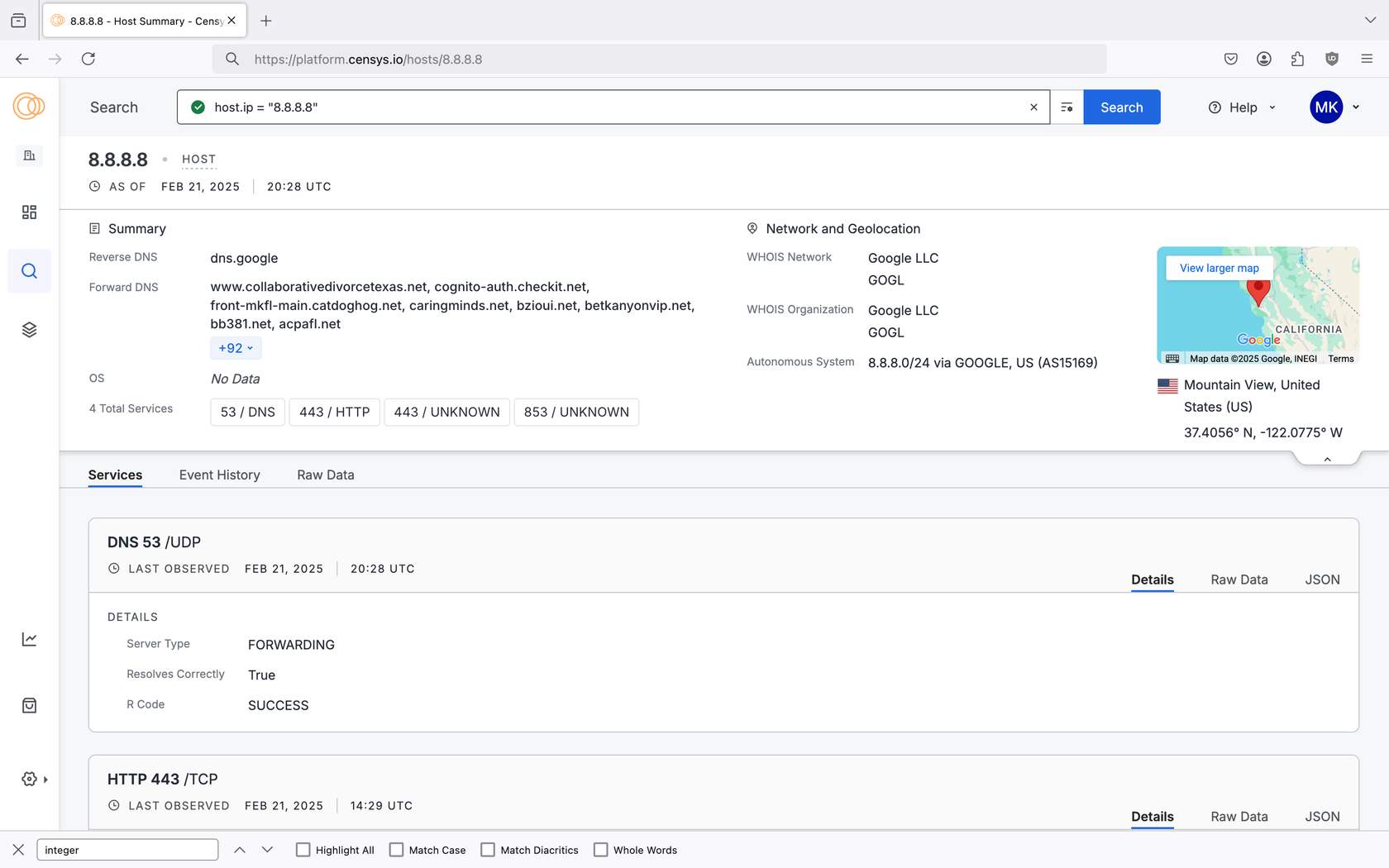Click the browser back arrow

[x=22, y=59]
